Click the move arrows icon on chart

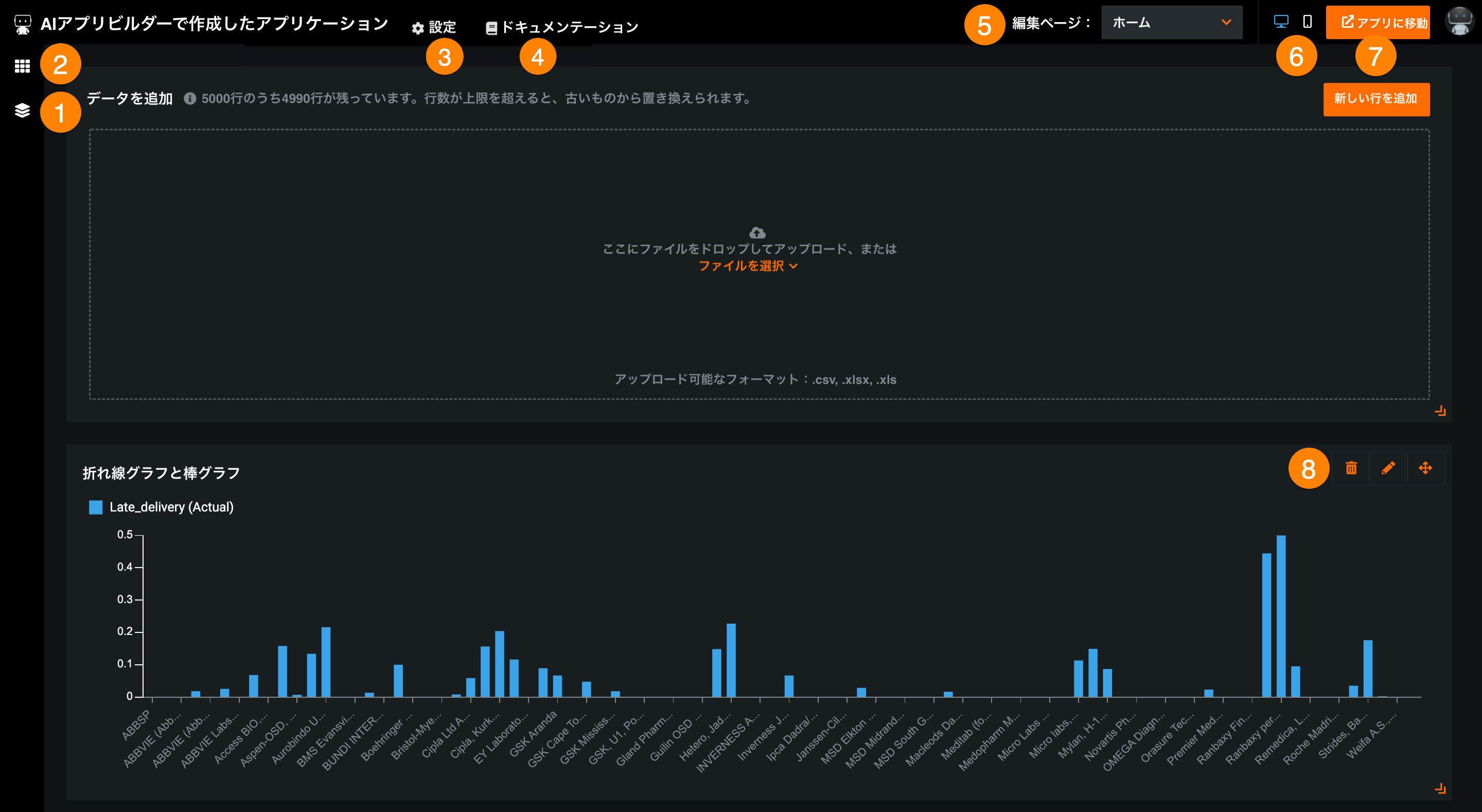tap(1425, 468)
